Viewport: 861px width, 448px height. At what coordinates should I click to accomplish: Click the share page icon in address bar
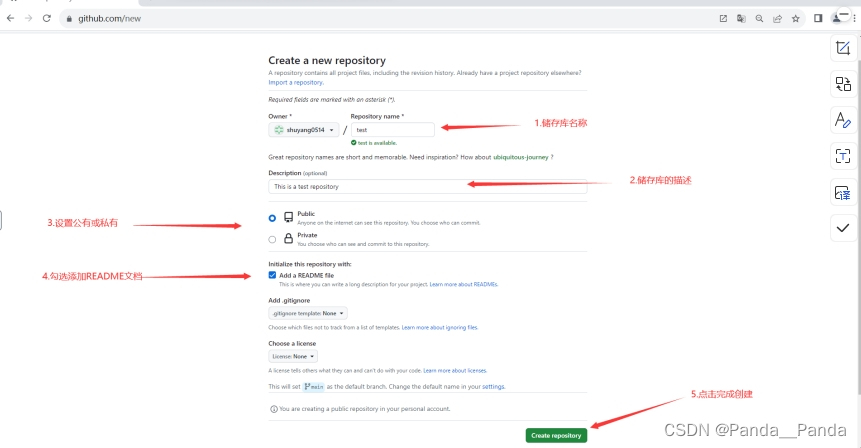click(778, 19)
